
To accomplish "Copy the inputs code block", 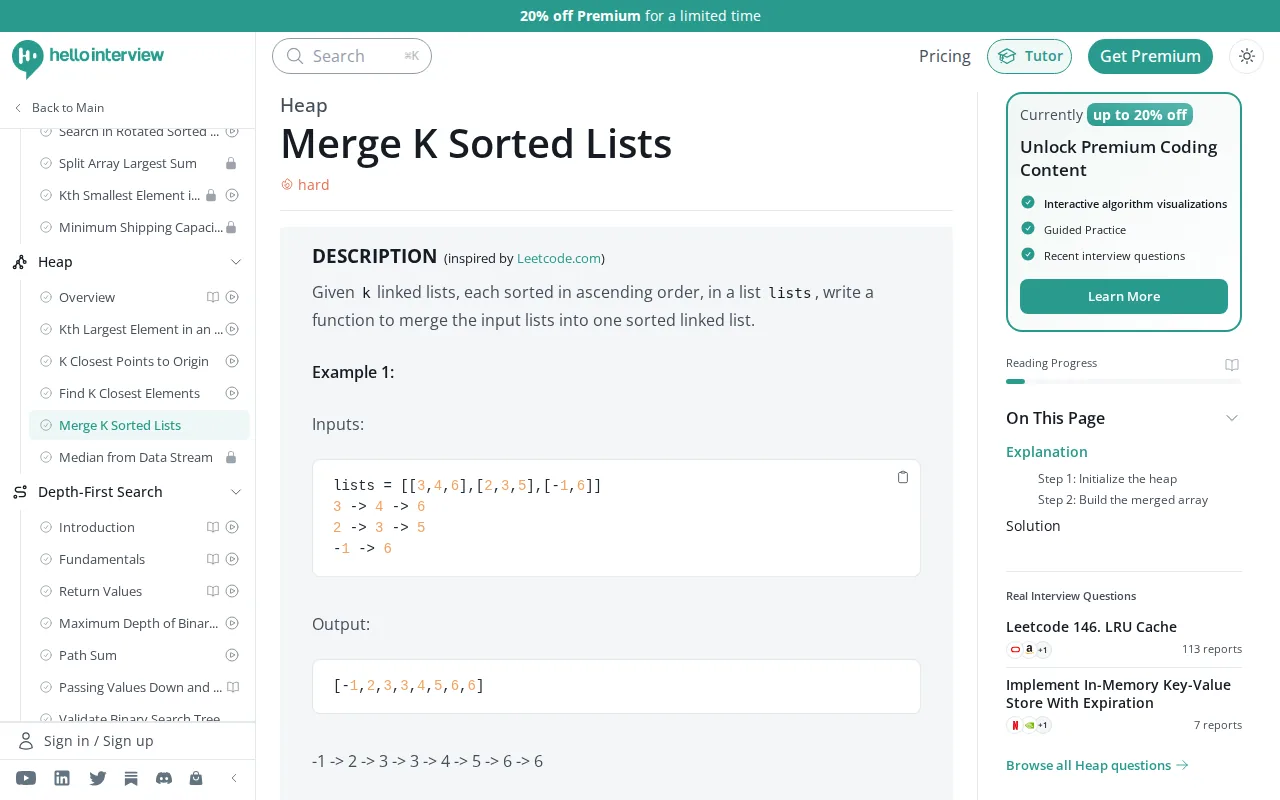I will click(x=903, y=477).
